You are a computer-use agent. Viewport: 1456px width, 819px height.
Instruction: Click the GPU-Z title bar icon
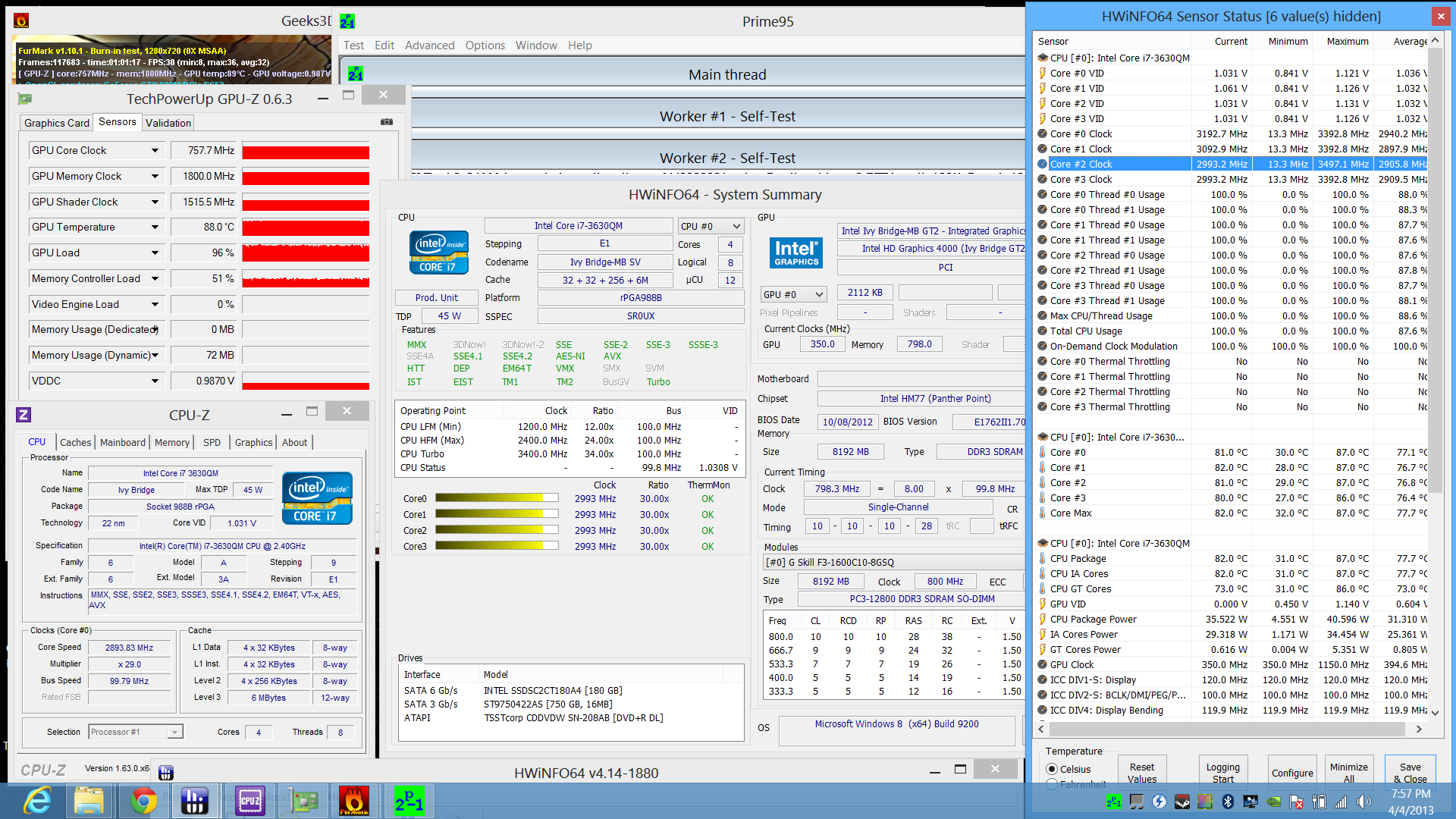25,99
